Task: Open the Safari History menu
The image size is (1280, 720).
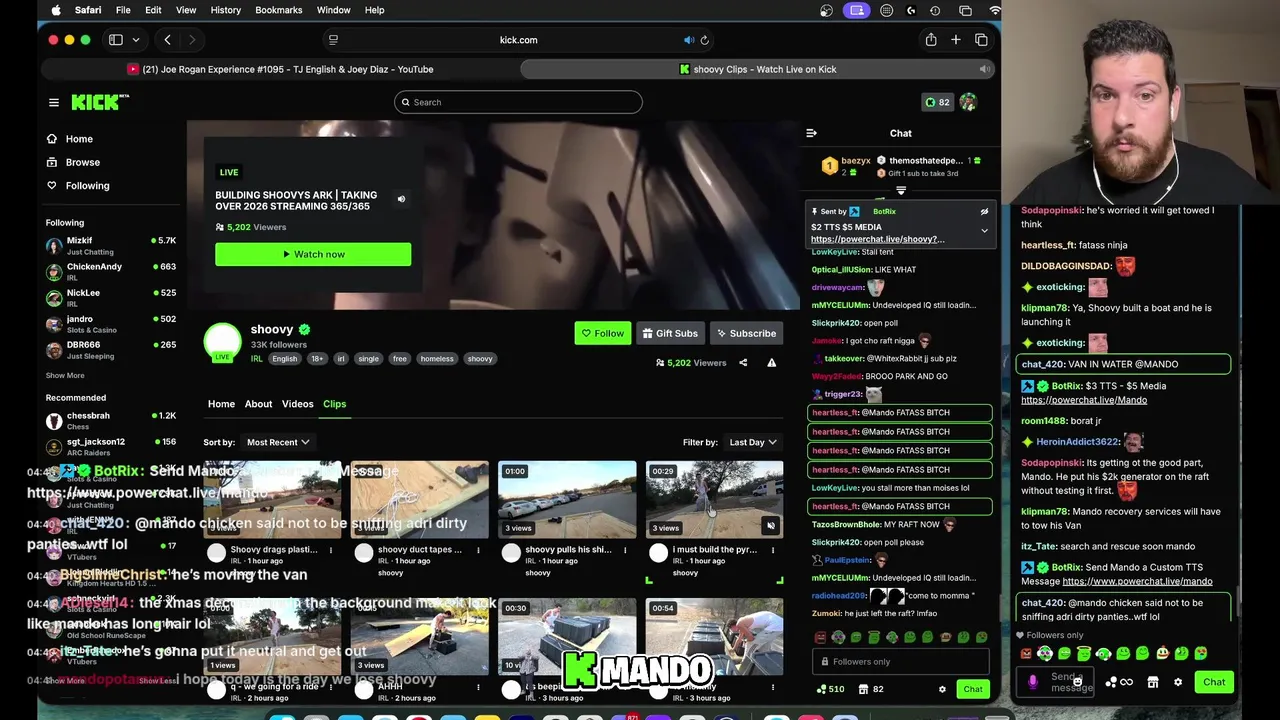Action: [x=226, y=10]
